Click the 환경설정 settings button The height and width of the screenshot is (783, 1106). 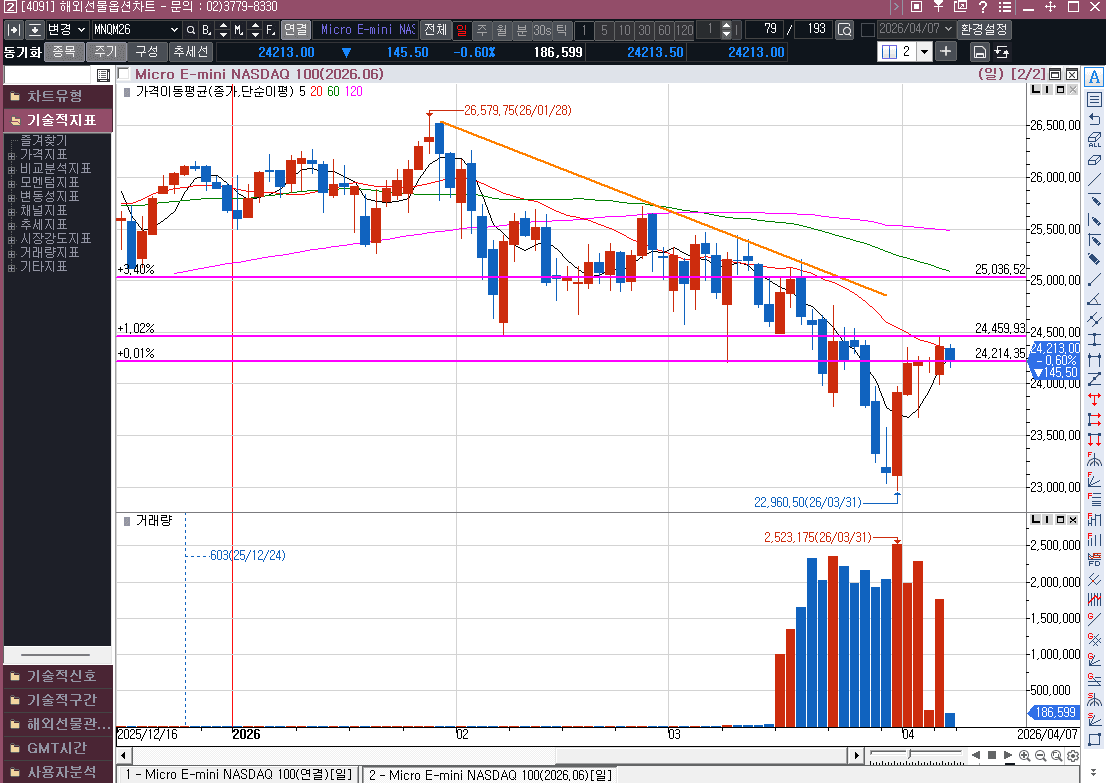click(984, 30)
